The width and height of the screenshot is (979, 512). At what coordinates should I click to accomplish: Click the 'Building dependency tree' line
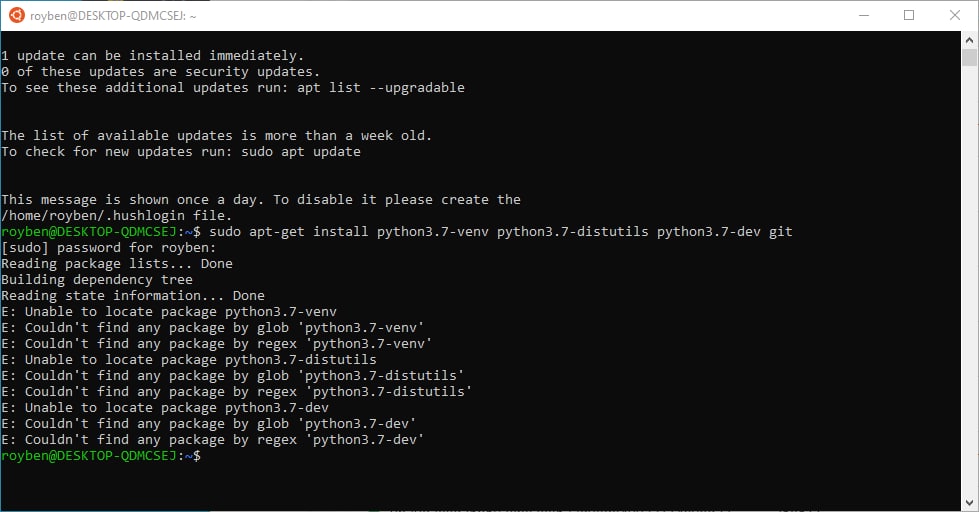(96, 280)
